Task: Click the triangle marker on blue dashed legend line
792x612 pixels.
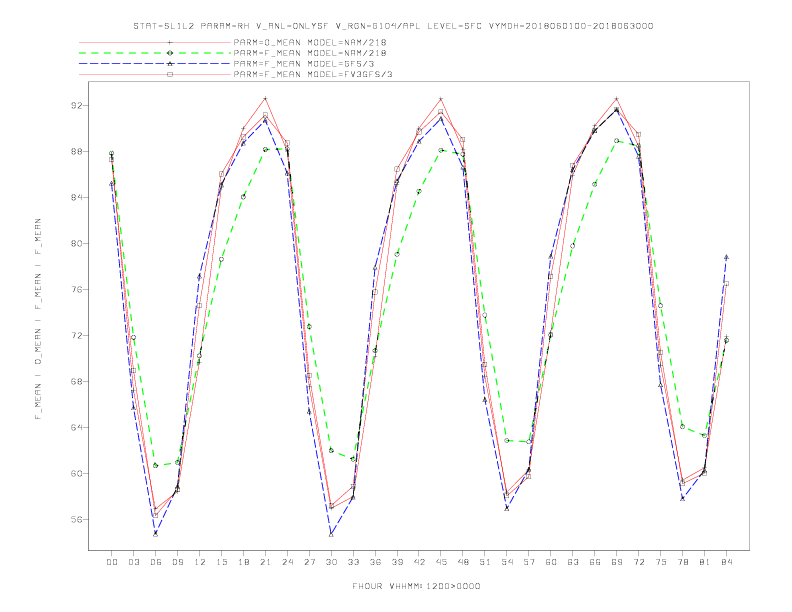Action: click(170, 64)
